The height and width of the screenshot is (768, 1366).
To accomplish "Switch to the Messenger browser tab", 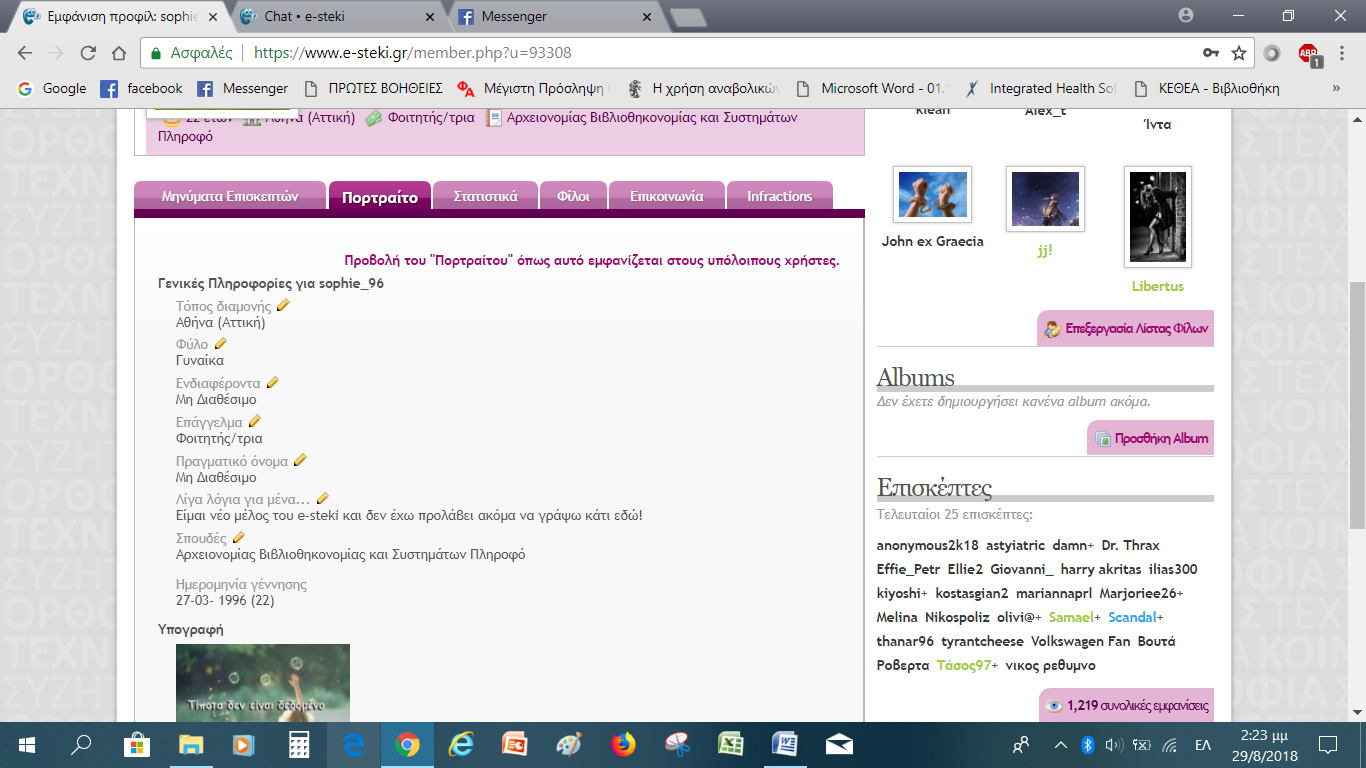I will point(556,17).
